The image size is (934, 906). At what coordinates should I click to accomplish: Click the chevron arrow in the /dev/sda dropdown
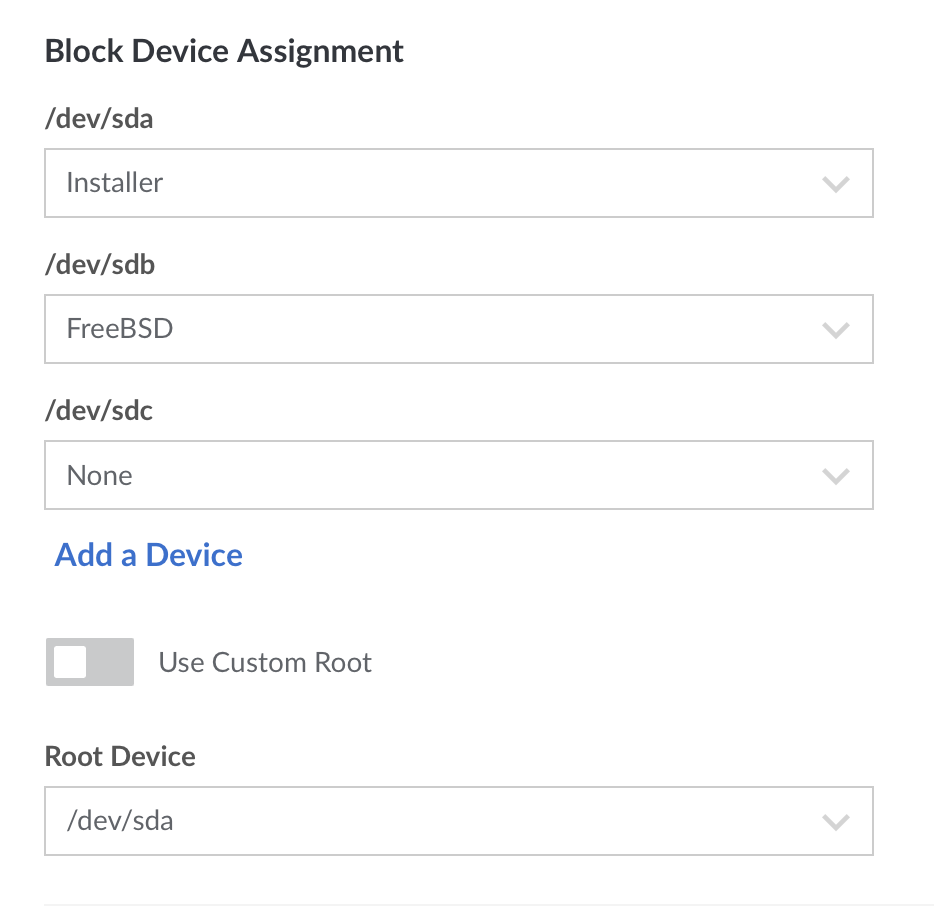[835, 184]
